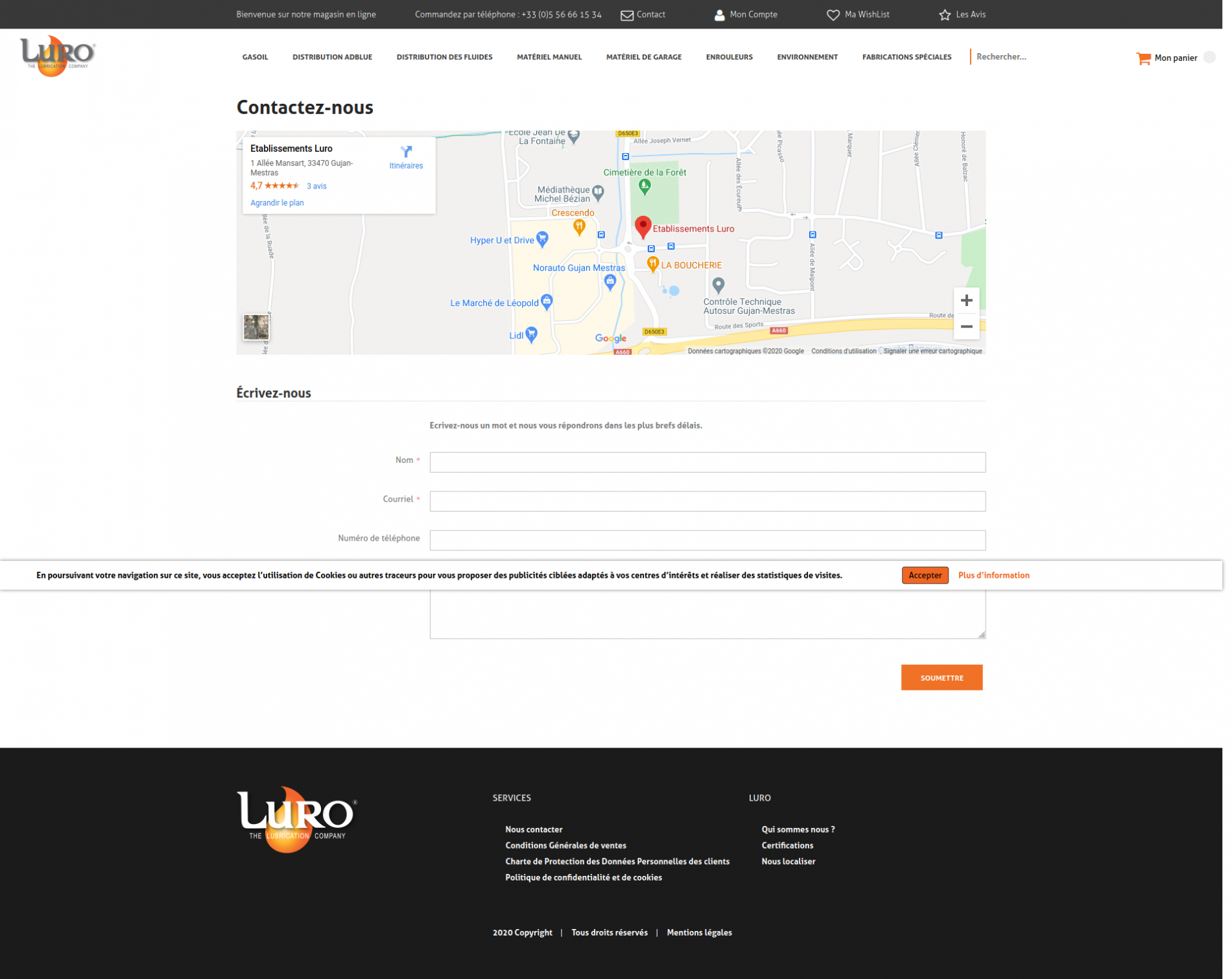Click Conditions d'utilisation on map

(844, 351)
